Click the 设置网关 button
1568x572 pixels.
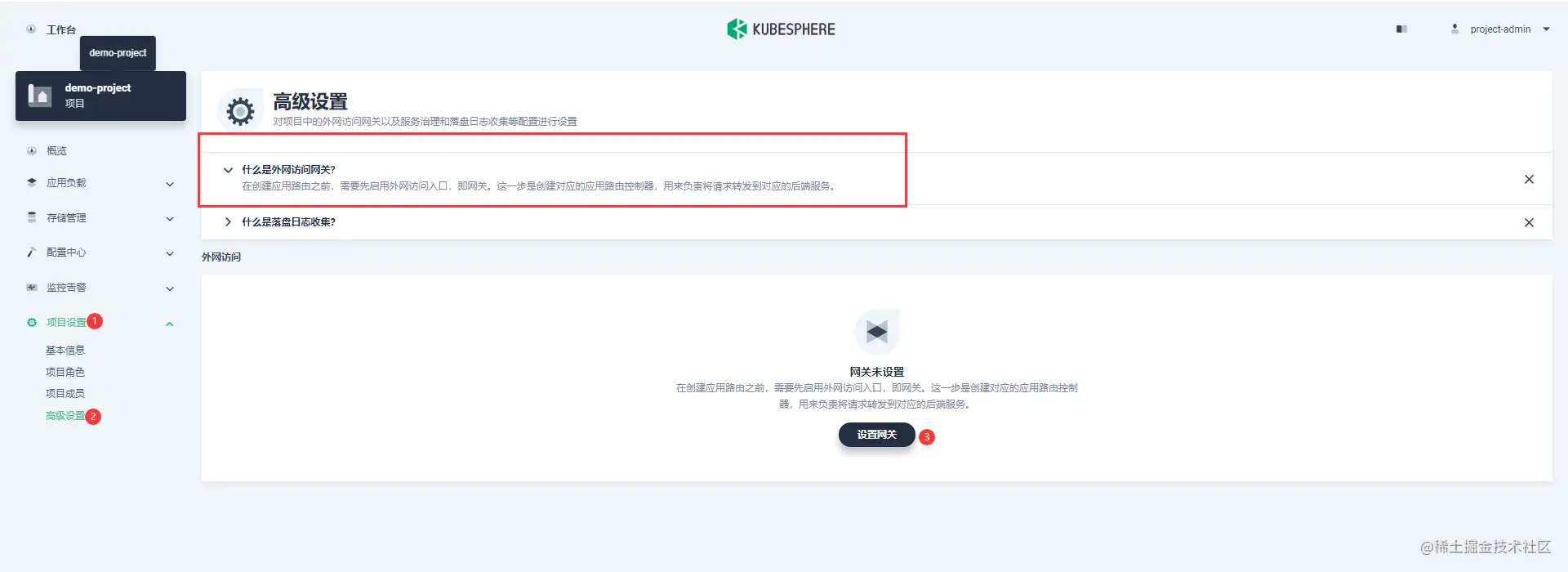(876, 435)
